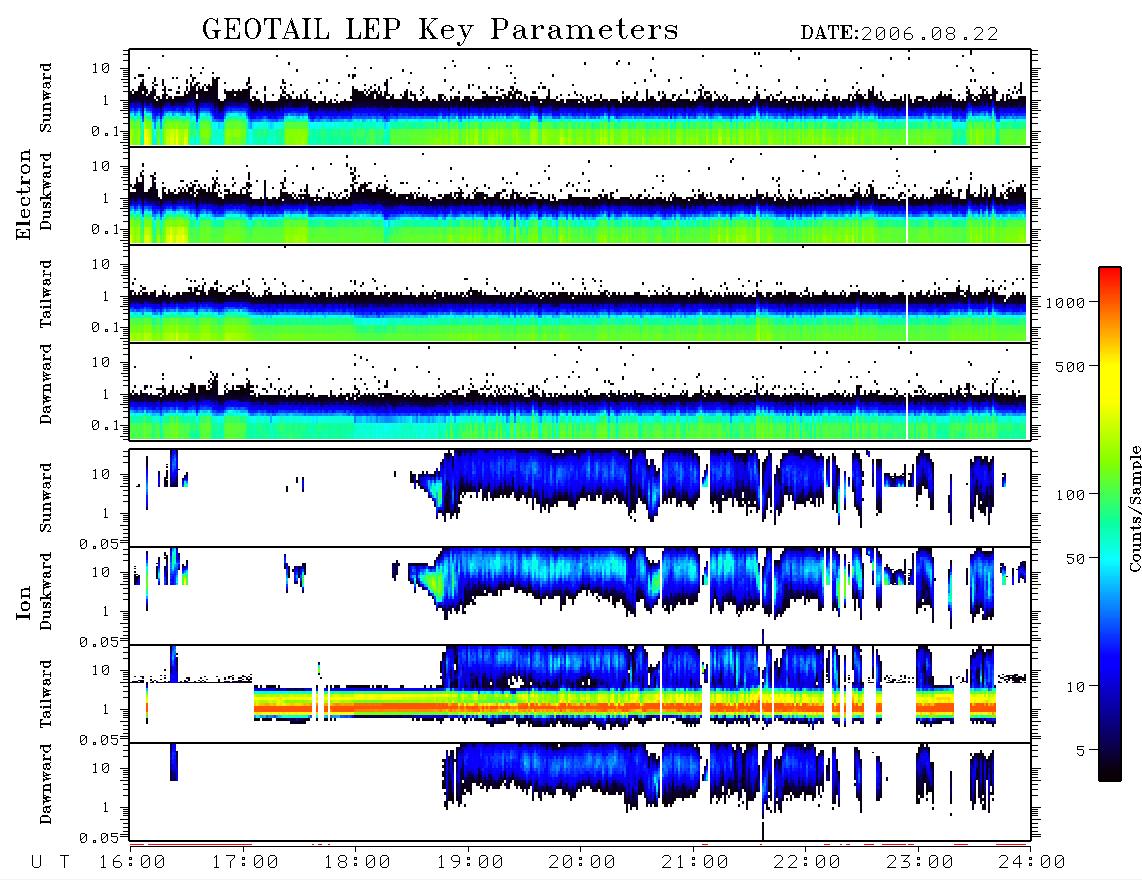
Task: Click the '1000' colorbar scale value
Action: 1066,303
